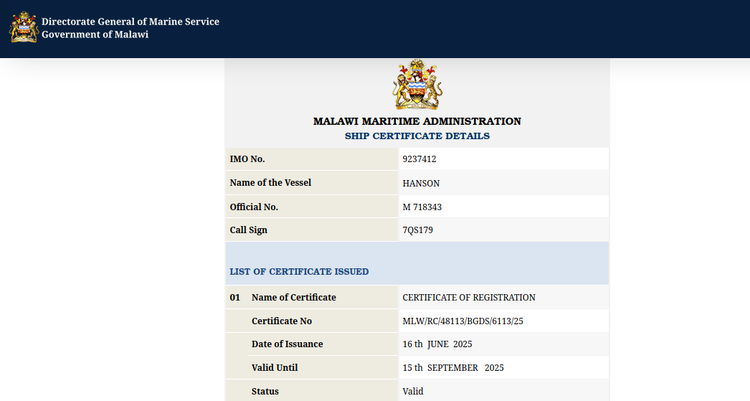Click the LIST OF CERTIFICATE ISSUED heading
The image size is (750, 401).
(x=299, y=271)
